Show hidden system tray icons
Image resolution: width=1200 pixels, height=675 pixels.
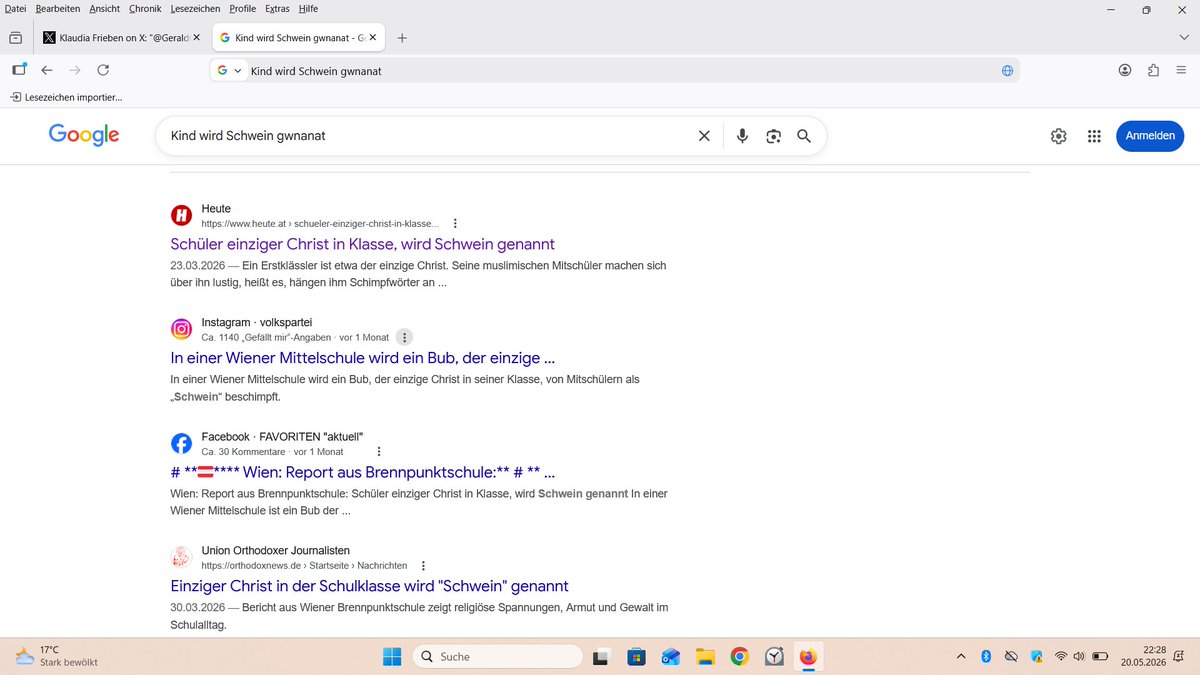(x=961, y=657)
